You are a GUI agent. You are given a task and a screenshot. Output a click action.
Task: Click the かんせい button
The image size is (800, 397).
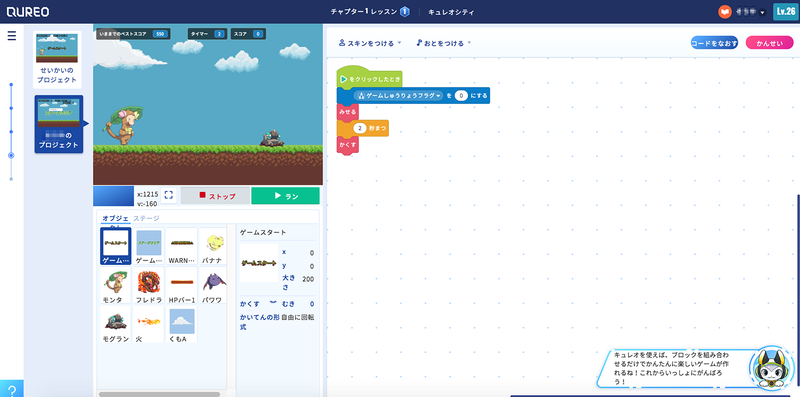[769, 43]
